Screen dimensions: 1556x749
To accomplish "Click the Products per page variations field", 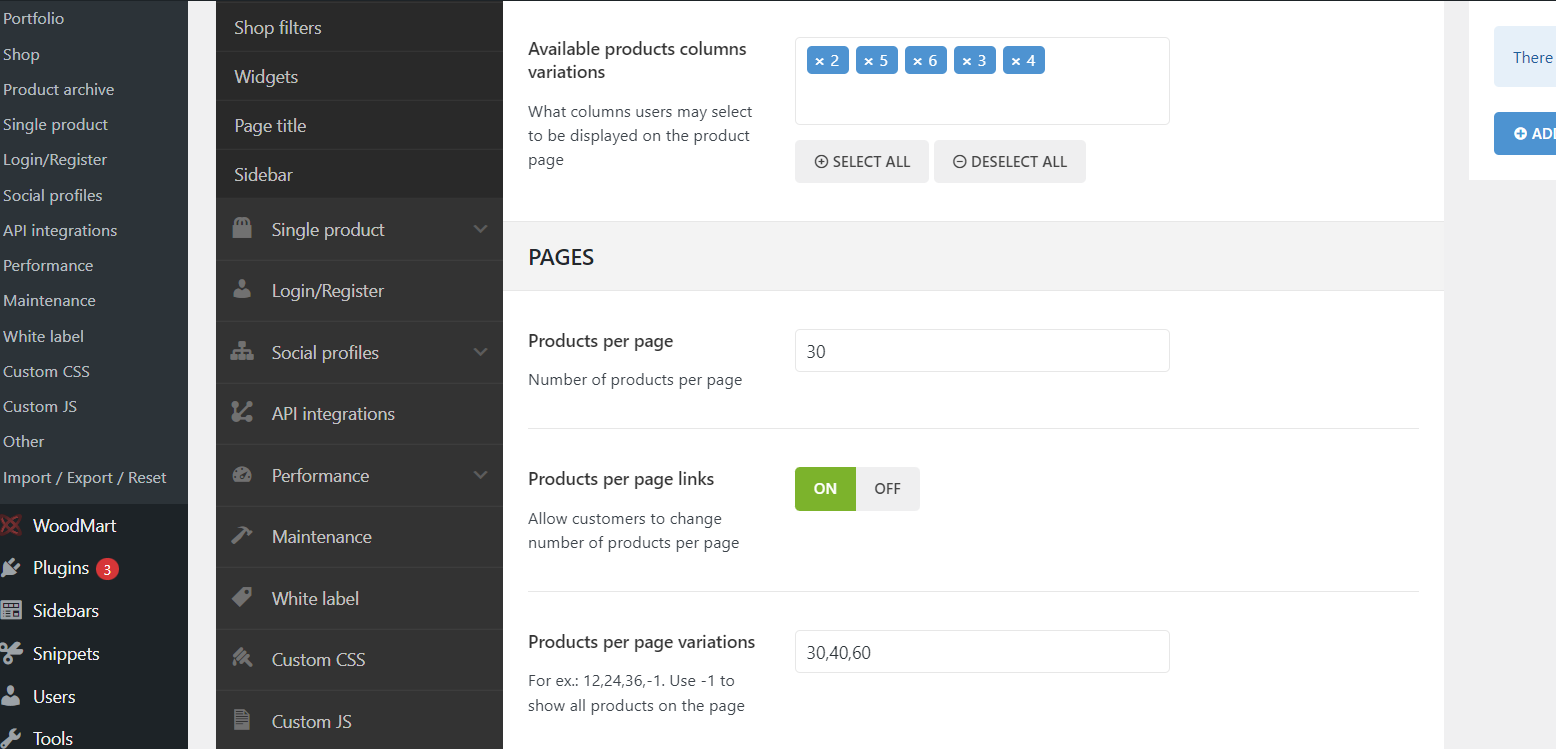I will pos(981,652).
